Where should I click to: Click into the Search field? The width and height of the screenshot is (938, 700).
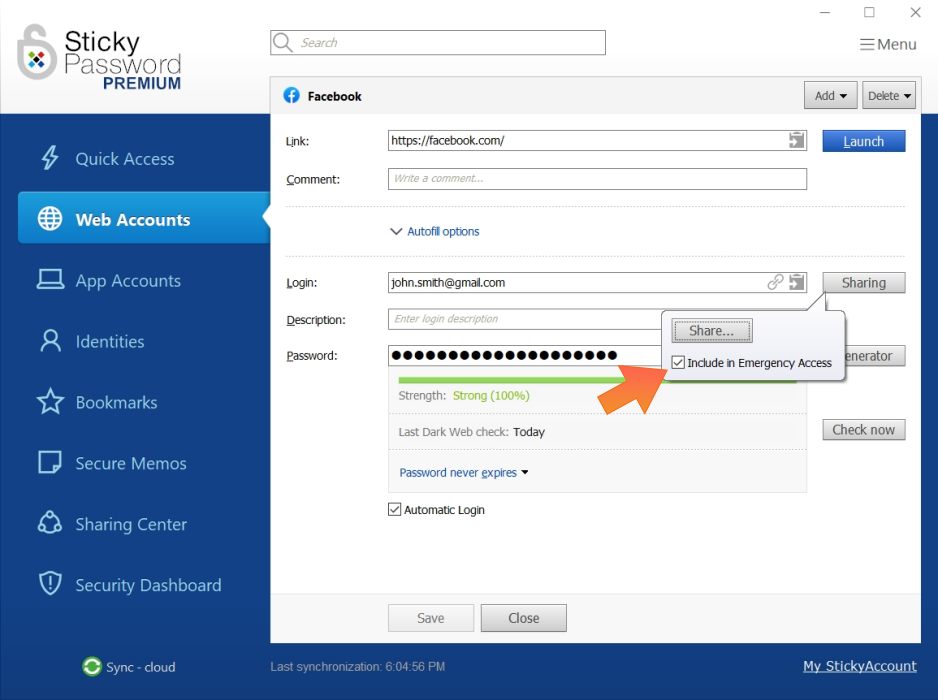[x=438, y=42]
